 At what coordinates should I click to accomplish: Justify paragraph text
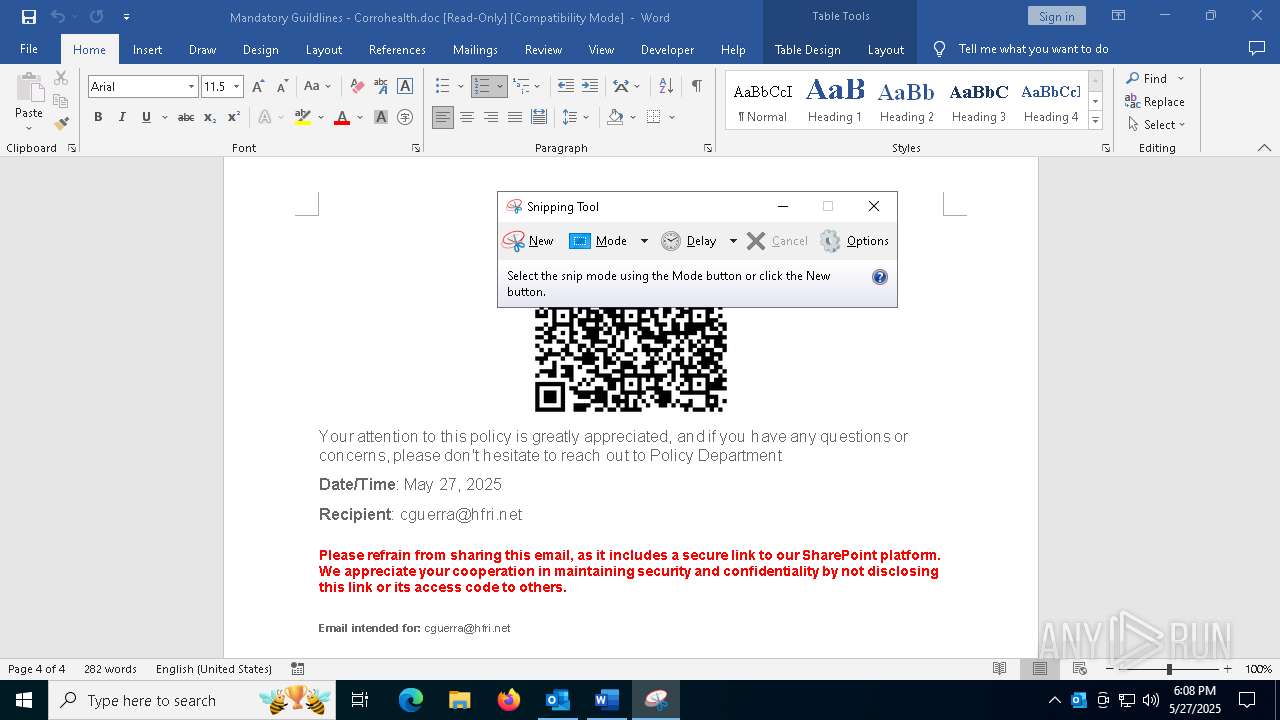(515, 117)
